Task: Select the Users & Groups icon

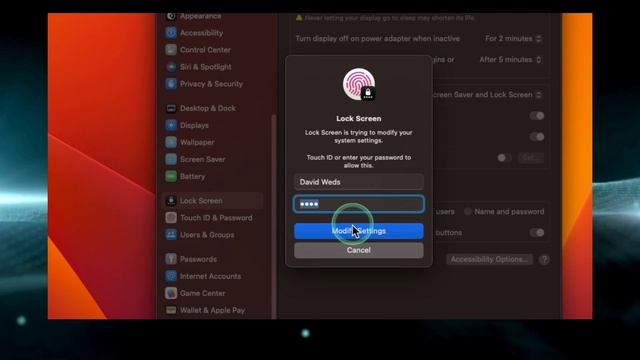Action: 171,235
